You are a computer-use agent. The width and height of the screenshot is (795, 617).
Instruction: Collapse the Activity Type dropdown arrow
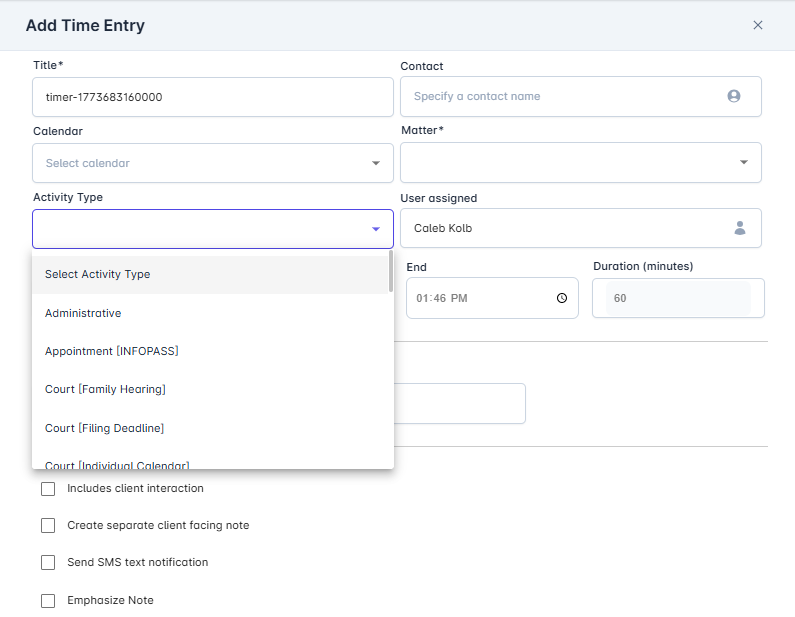coord(376,229)
